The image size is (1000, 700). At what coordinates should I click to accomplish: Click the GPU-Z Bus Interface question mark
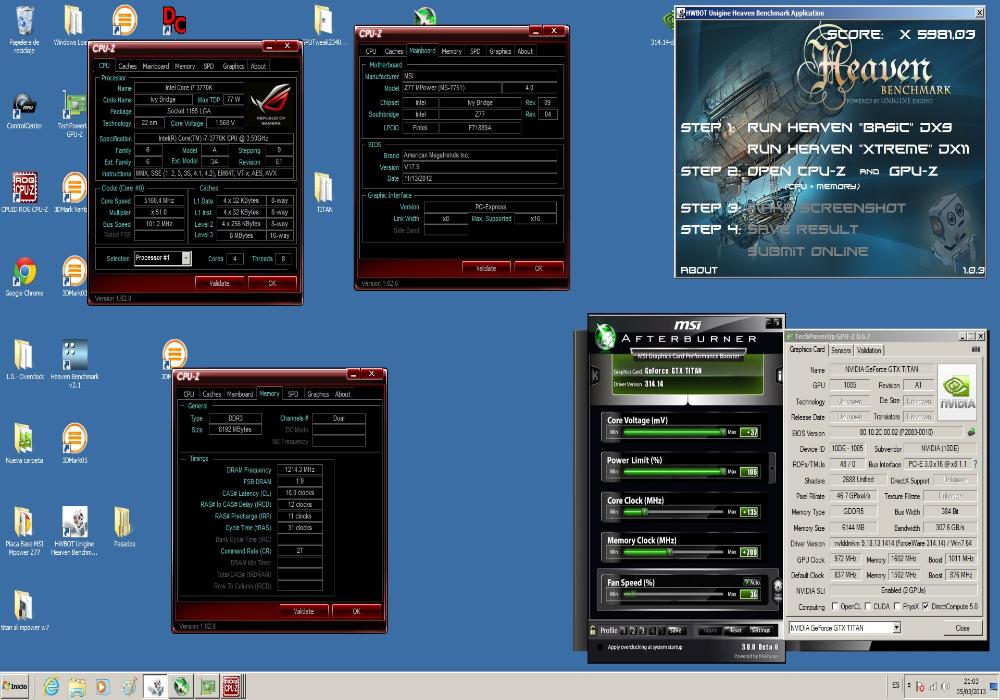pos(974,464)
